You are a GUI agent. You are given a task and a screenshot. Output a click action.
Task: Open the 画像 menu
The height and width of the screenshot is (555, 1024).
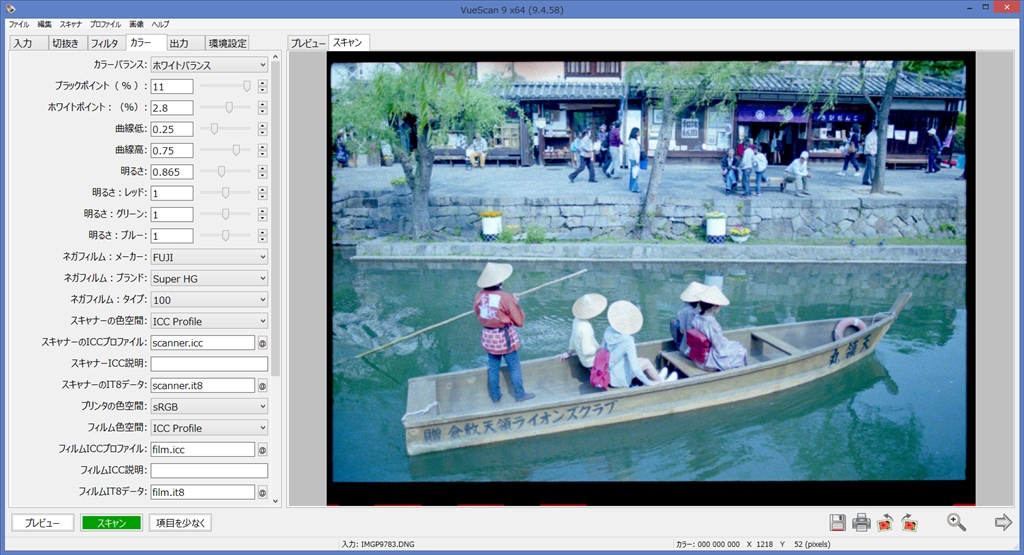(136, 24)
